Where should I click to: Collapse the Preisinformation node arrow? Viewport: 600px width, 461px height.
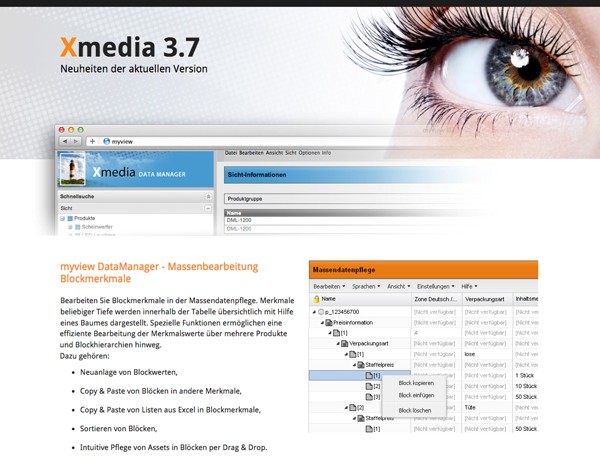point(322,323)
